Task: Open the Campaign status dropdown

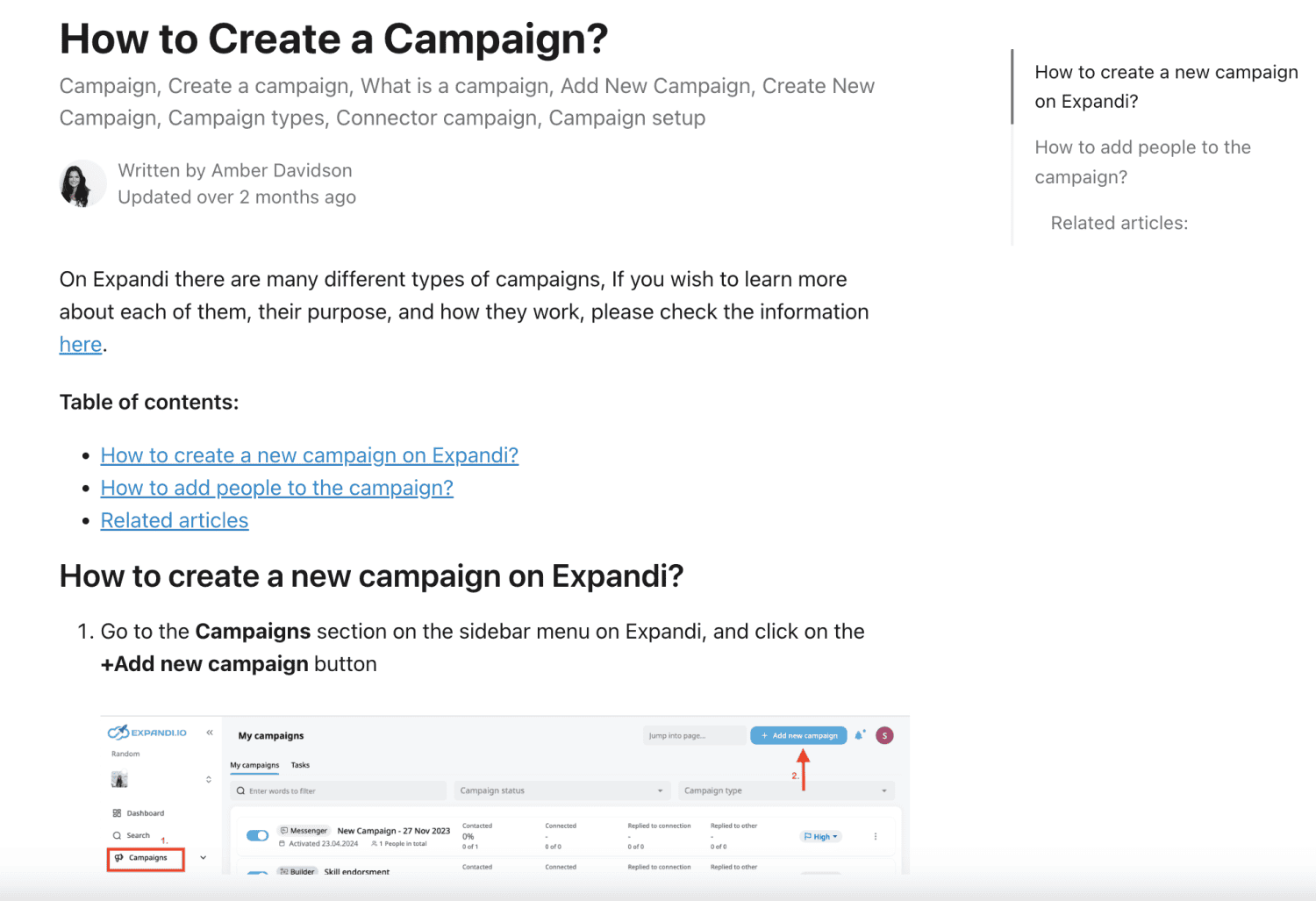Action: (561, 790)
